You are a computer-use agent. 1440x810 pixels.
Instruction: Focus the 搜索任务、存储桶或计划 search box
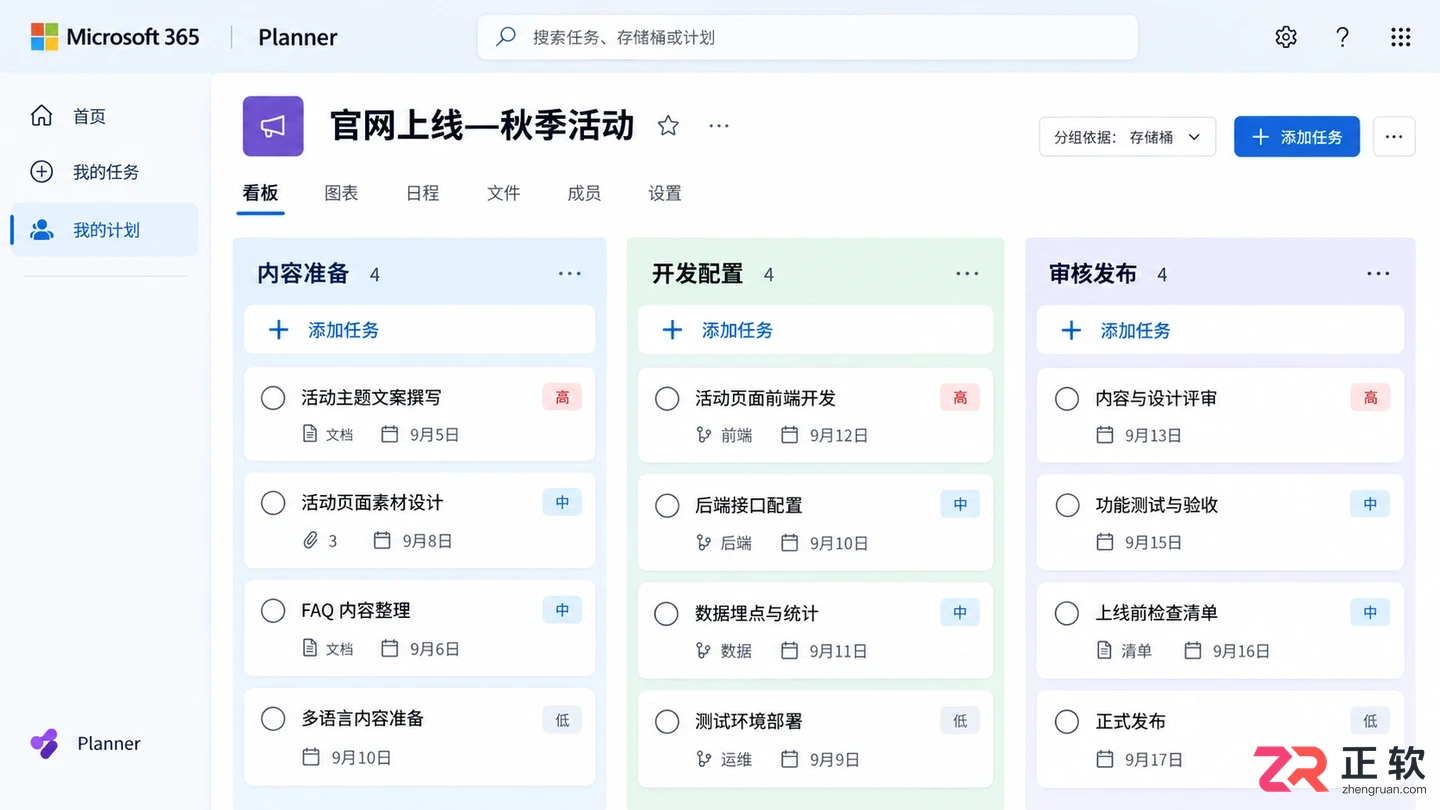(x=807, y=37)
